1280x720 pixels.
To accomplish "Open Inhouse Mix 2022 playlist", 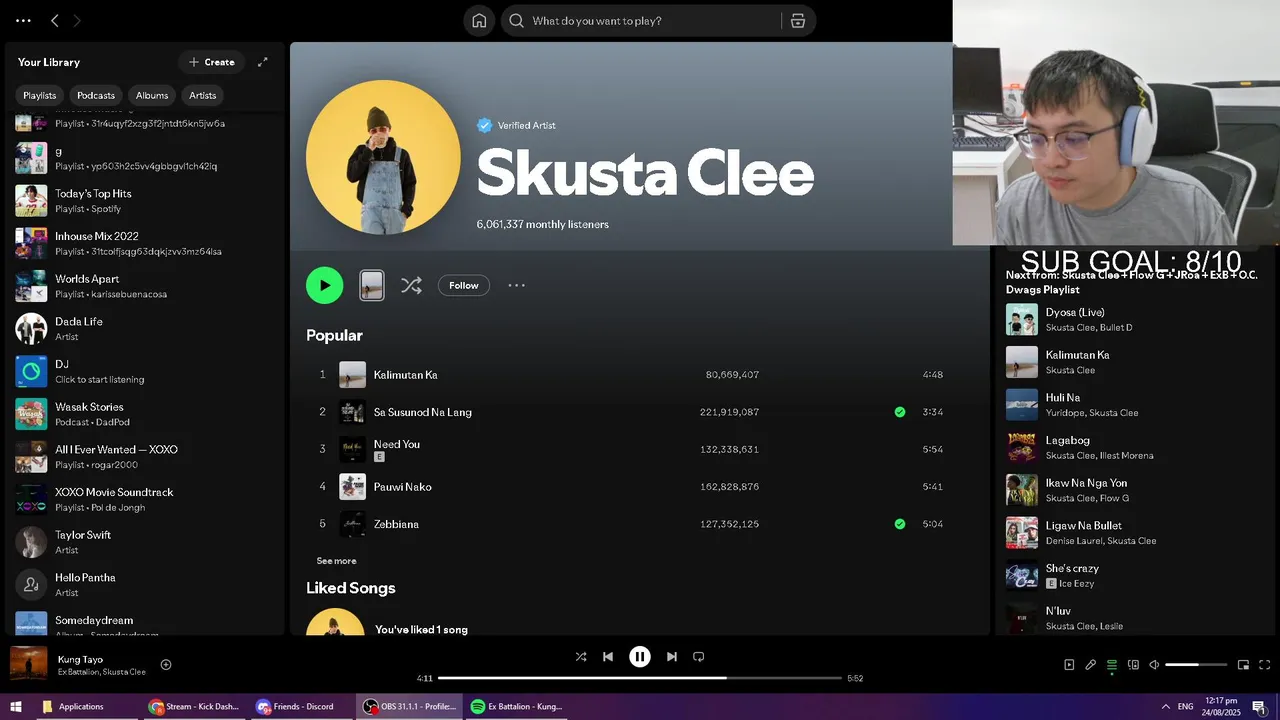I will (145, 243).
